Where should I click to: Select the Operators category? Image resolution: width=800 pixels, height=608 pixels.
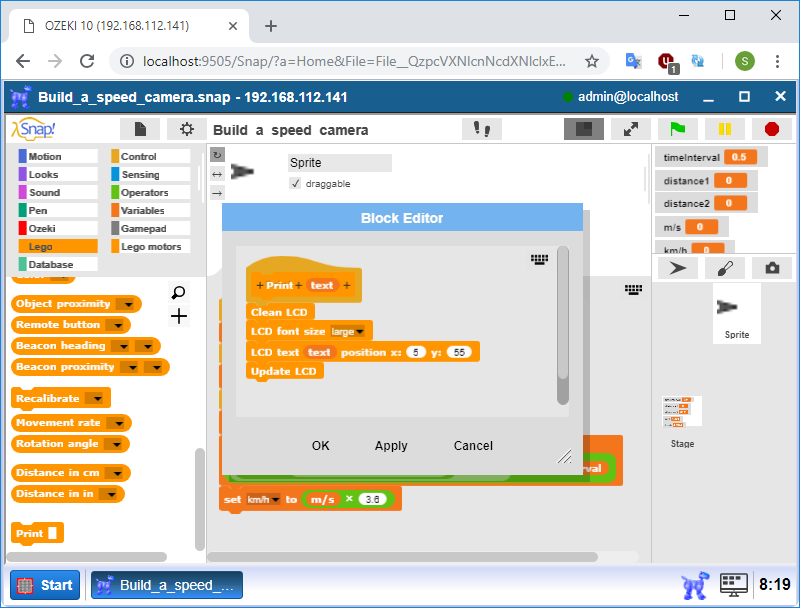click(x=151, y=192)
